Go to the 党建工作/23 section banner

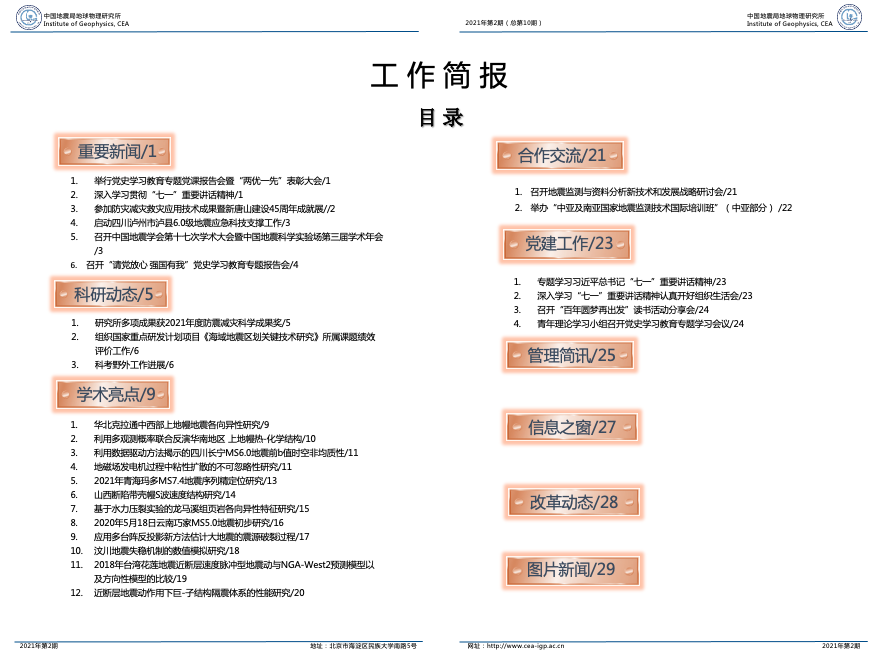[x=569, y=243]
